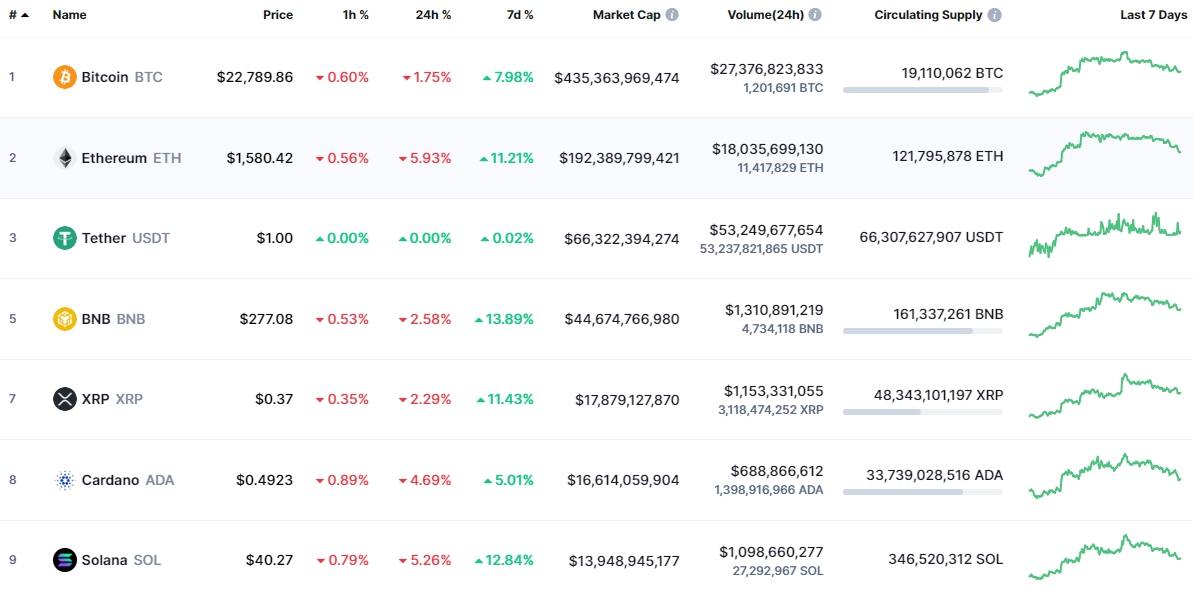Sort by Circulating Supply column header
Image resolution: width=1193 pixels, height=592 pixels.
point(928,14)
